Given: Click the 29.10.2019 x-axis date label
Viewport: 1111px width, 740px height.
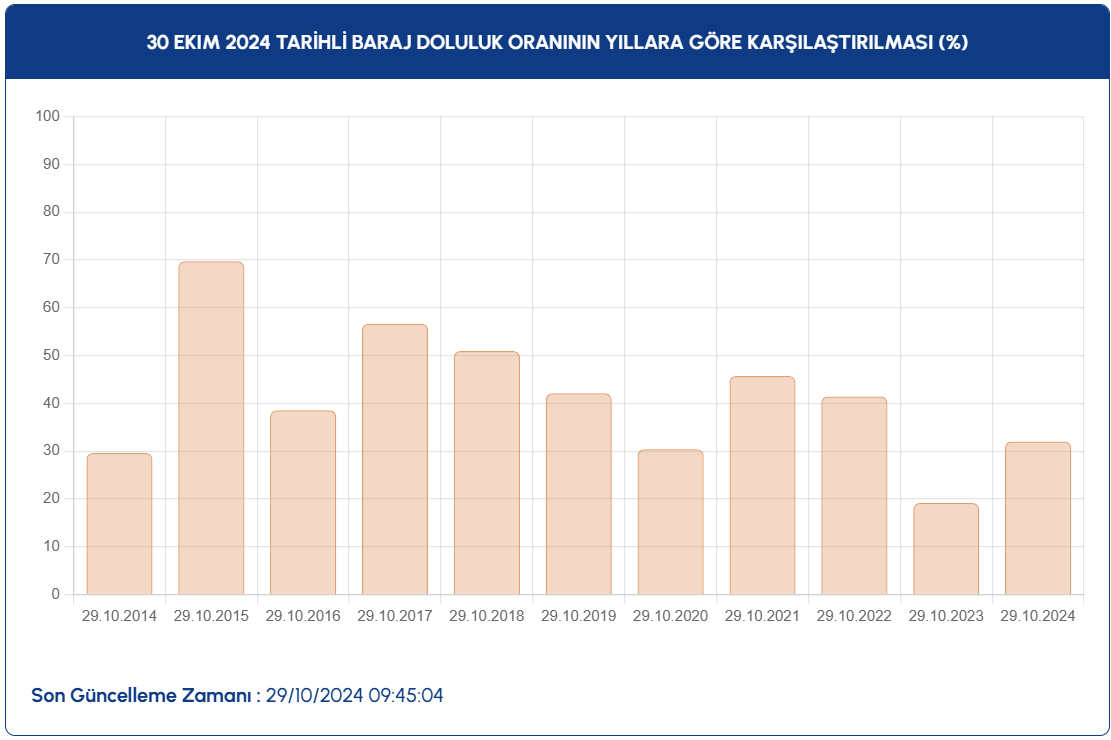Looking at the screenshot, I should tap(579, 616).
